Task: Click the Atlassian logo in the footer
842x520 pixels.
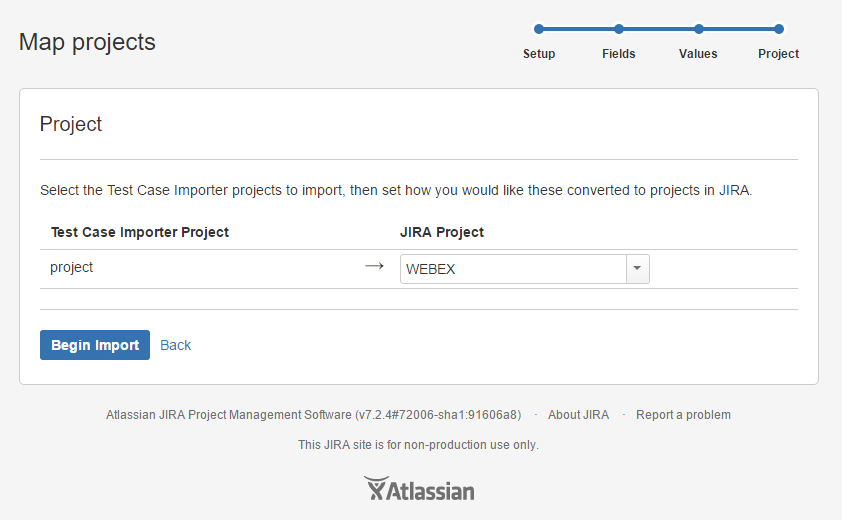Action: click(x=419, y=489)
